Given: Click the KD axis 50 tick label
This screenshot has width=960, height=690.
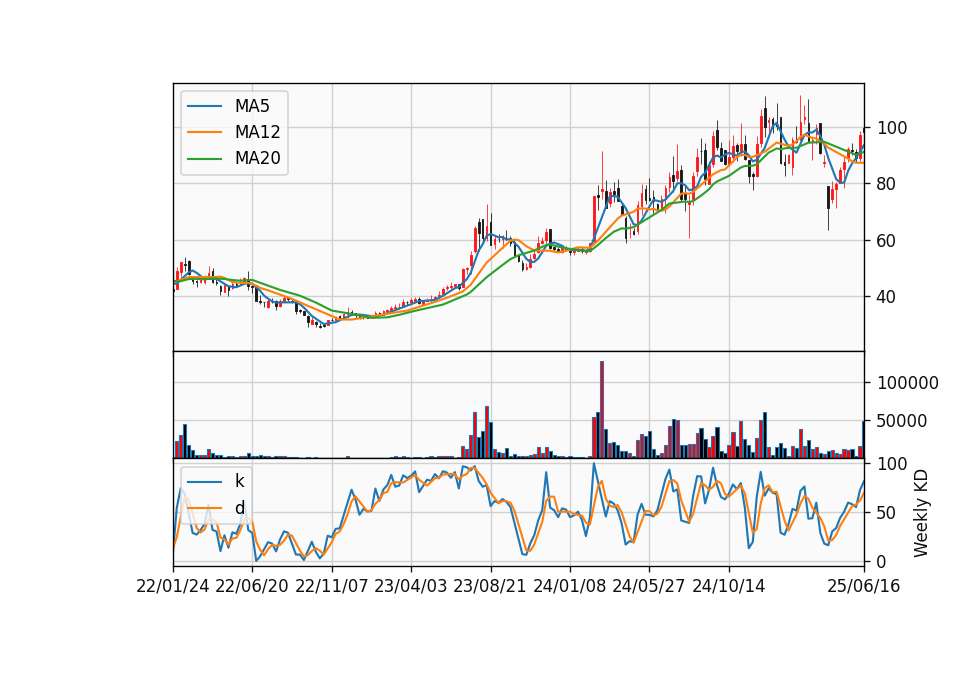Looking at the screenshot, I should tap(886, 512).
